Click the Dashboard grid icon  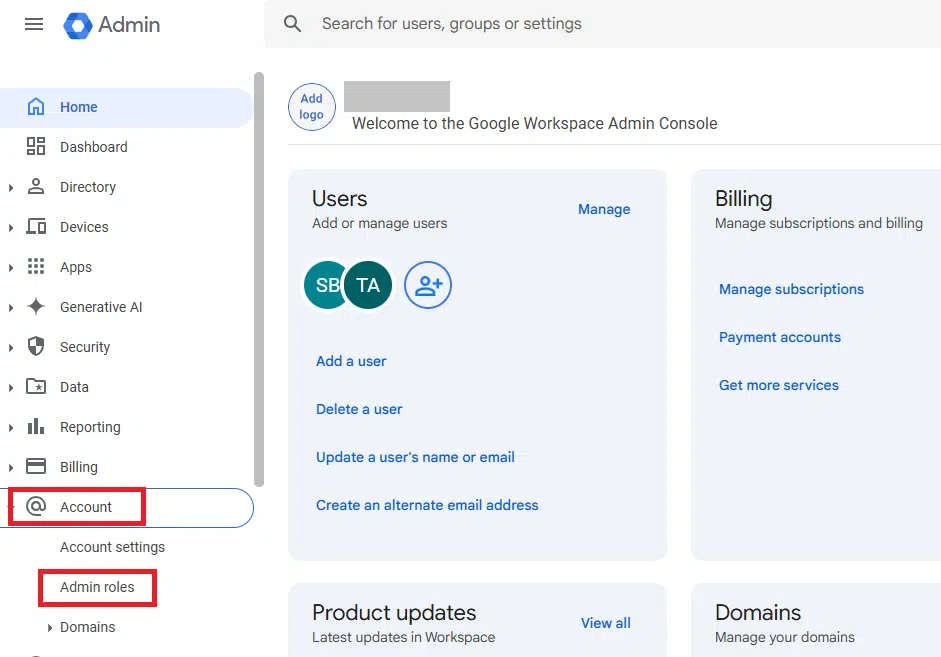click(x=36, y=146)
